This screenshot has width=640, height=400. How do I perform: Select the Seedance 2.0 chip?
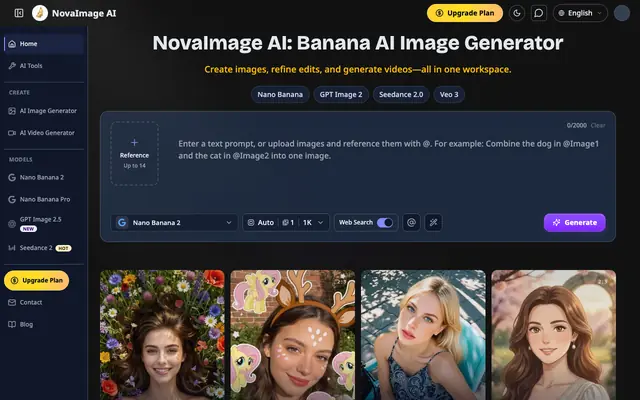tap(401, 95)
